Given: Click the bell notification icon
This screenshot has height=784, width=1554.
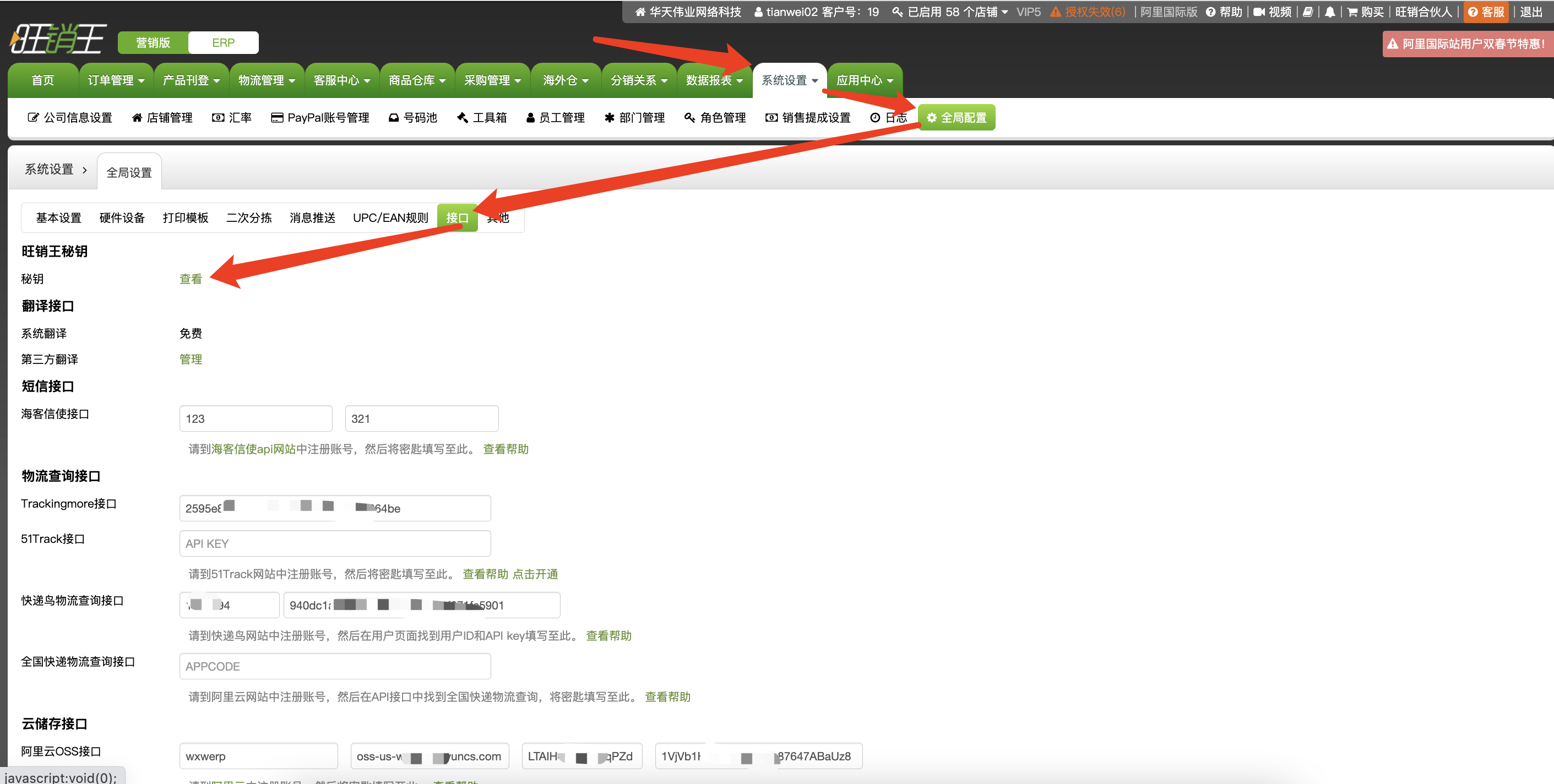Looking at the screenshot, I should click(1329, 12).
